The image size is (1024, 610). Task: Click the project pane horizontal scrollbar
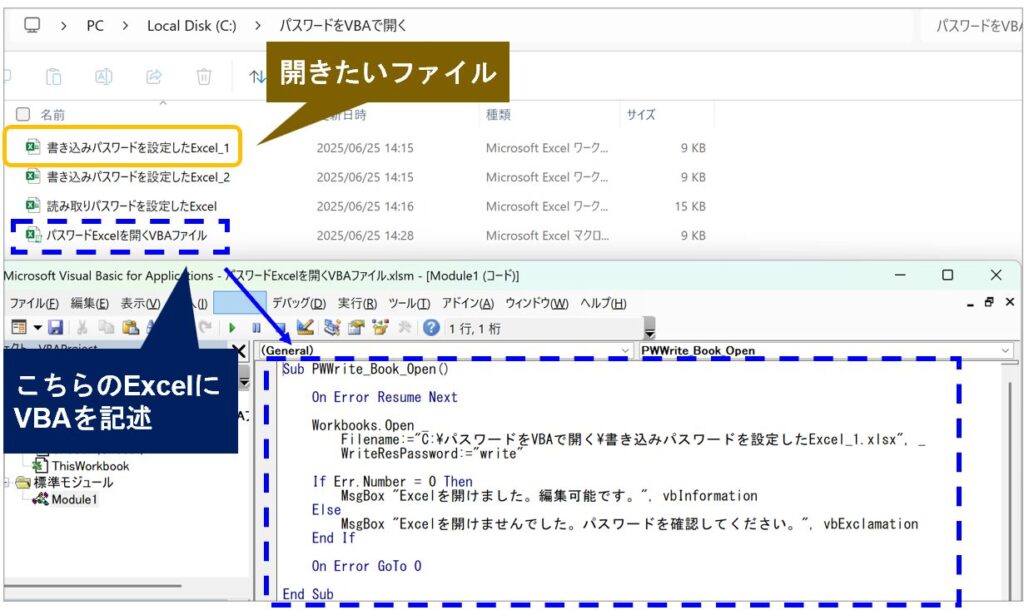click(x=92, y=586)
